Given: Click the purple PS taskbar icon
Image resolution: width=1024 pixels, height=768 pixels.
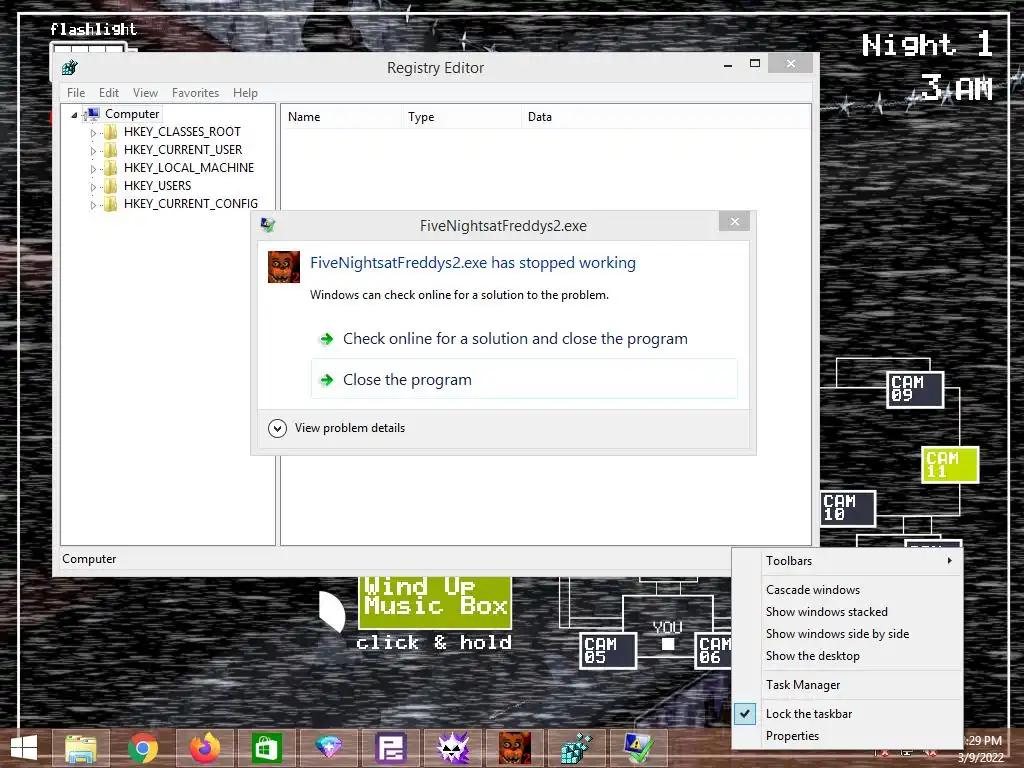Looking at the screenshot, I should 391,748.
